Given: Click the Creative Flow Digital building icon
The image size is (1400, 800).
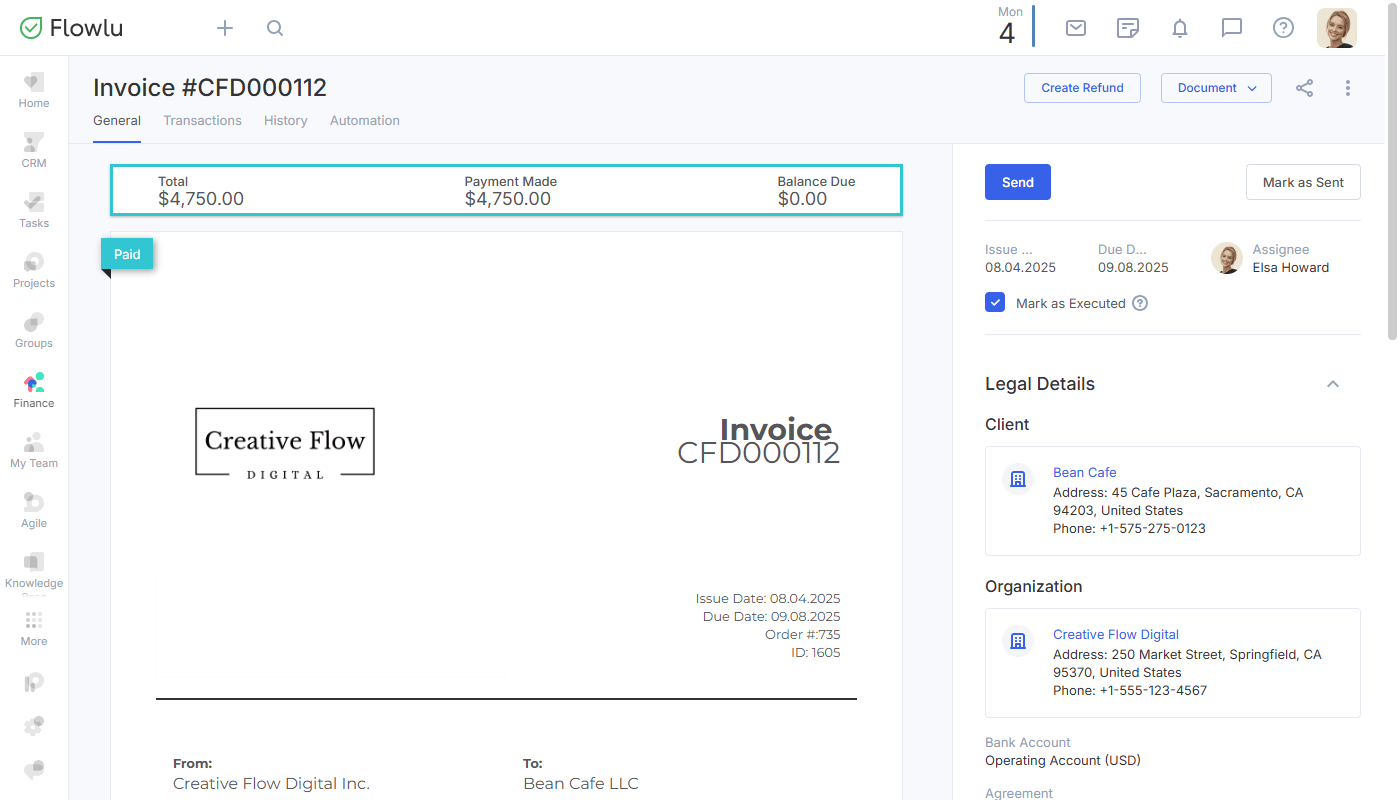Looking at the screenshot, I should pyautogui.click(x=1018, y=641).
